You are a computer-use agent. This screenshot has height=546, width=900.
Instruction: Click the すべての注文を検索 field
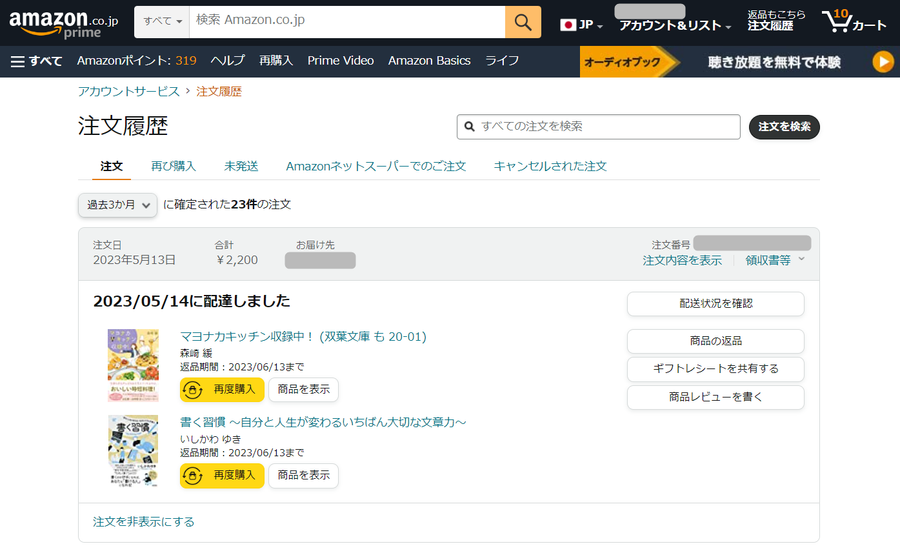pyautogui.click(x=598, y=127)
